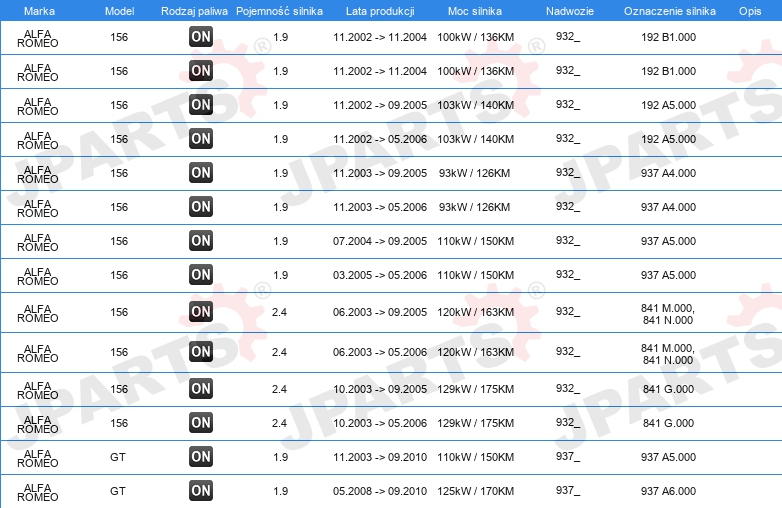Click the Pojemność silnika column header
Image resolution: width=782 pixels, height=508 pixels.
coord(279,11)
